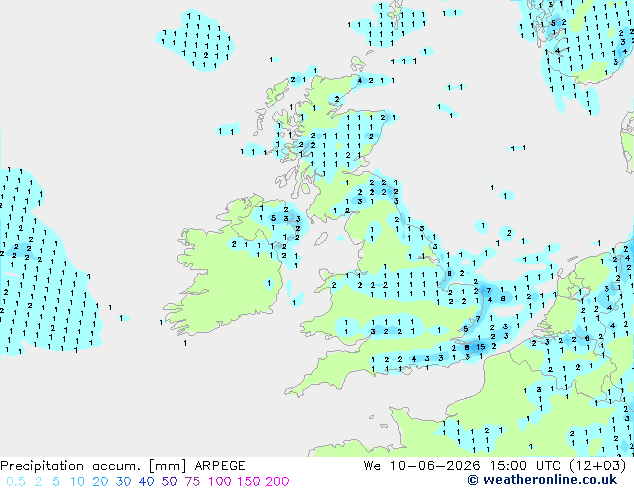Click the We weekday label

click(372, 466)
